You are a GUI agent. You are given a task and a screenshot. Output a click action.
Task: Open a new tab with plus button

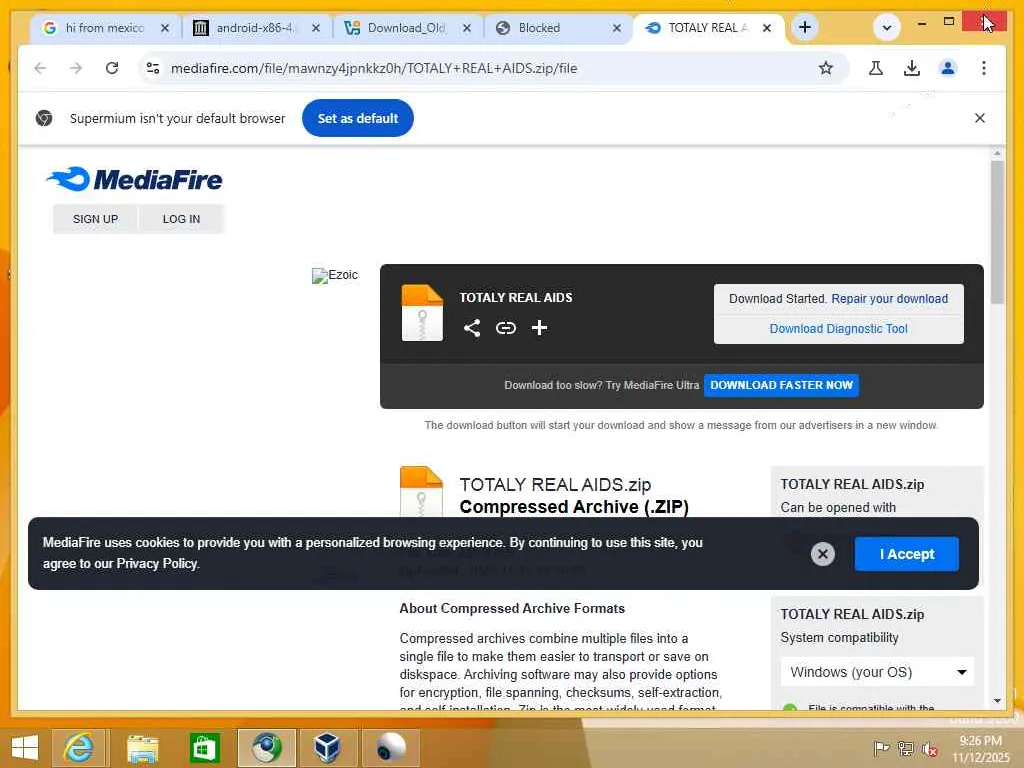(805, 27)
